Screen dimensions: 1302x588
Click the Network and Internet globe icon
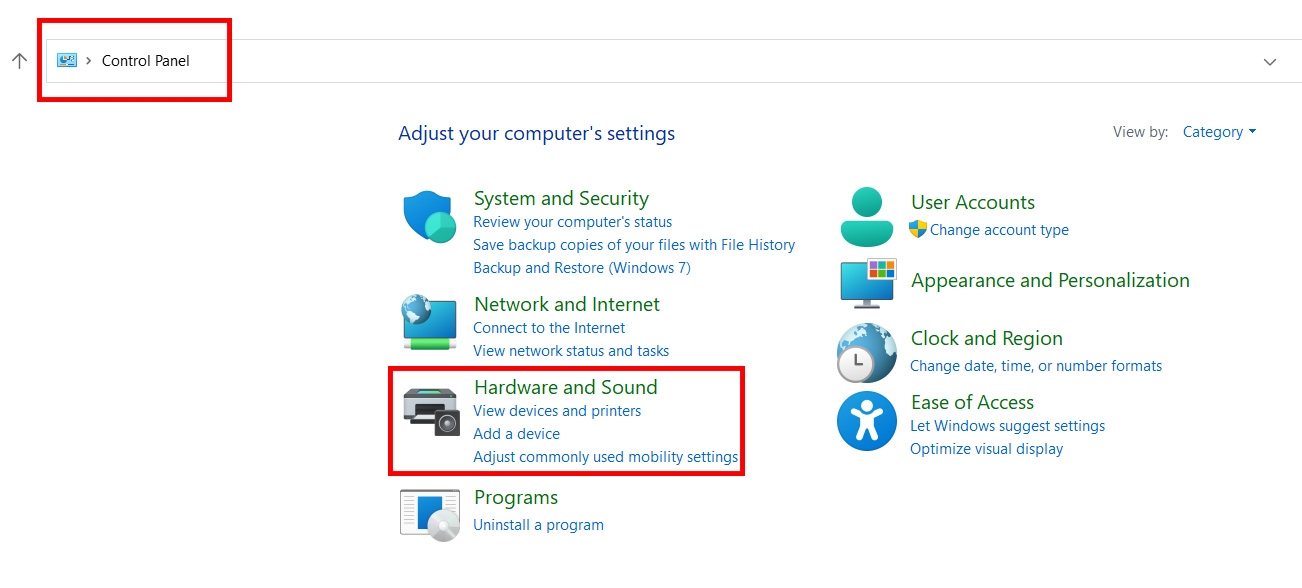tap(429, 323)
